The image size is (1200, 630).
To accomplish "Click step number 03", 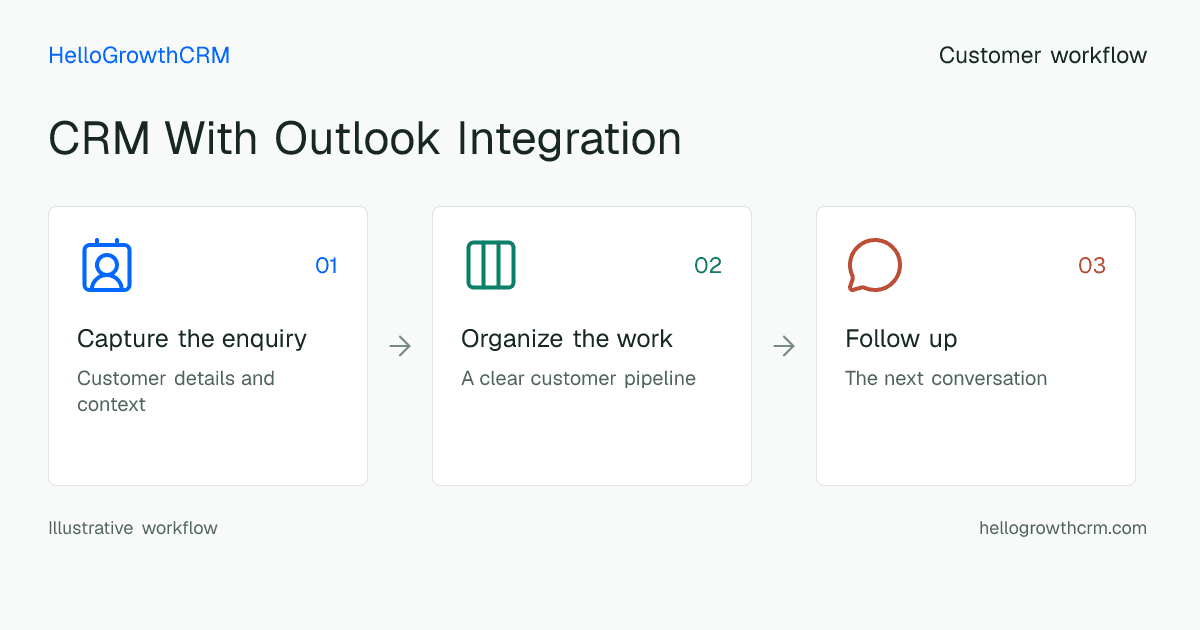I will click(1092, 265).
